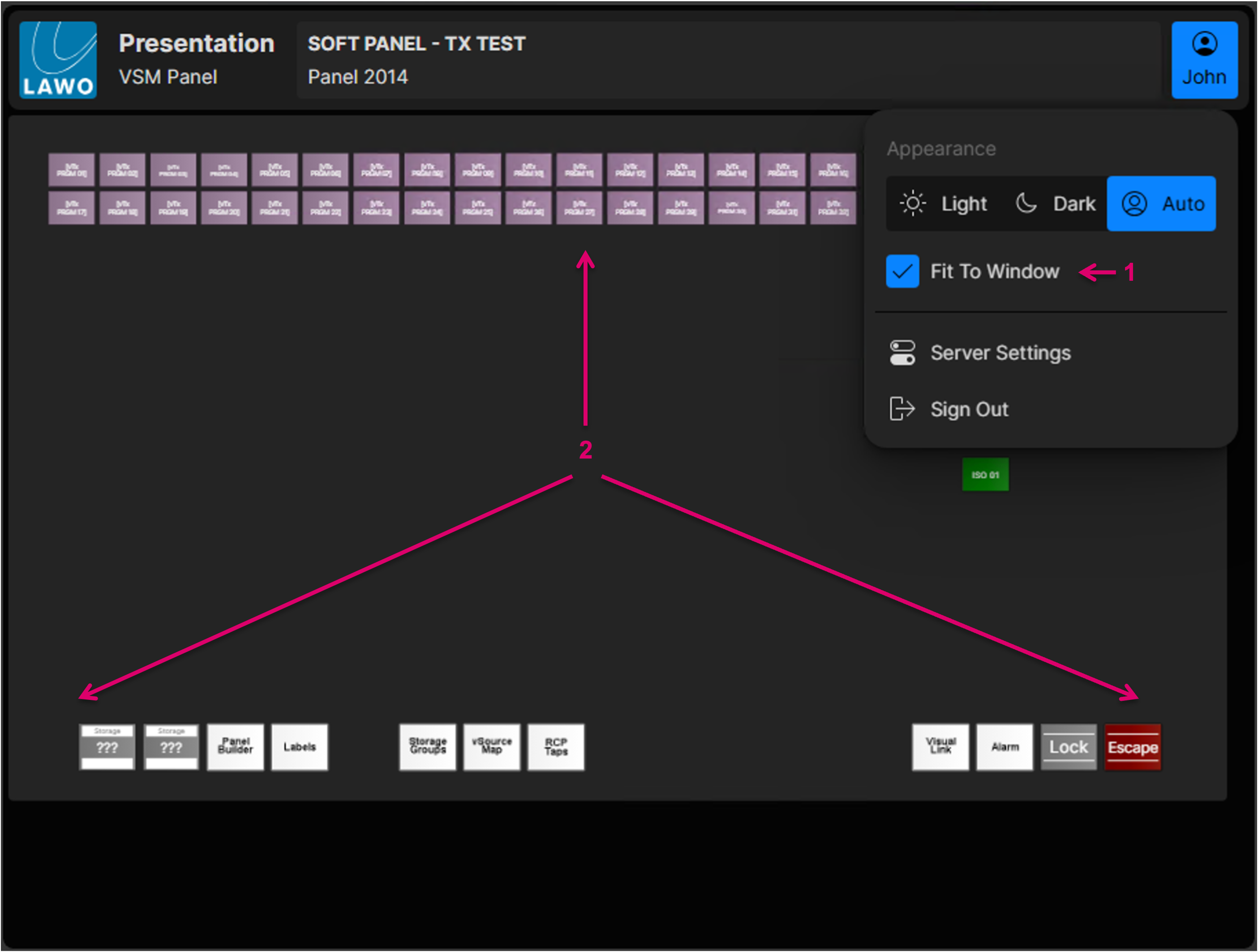Switch appearance to Dark mode
The image size is (1258, 952).
click(x=1056, y=204)
